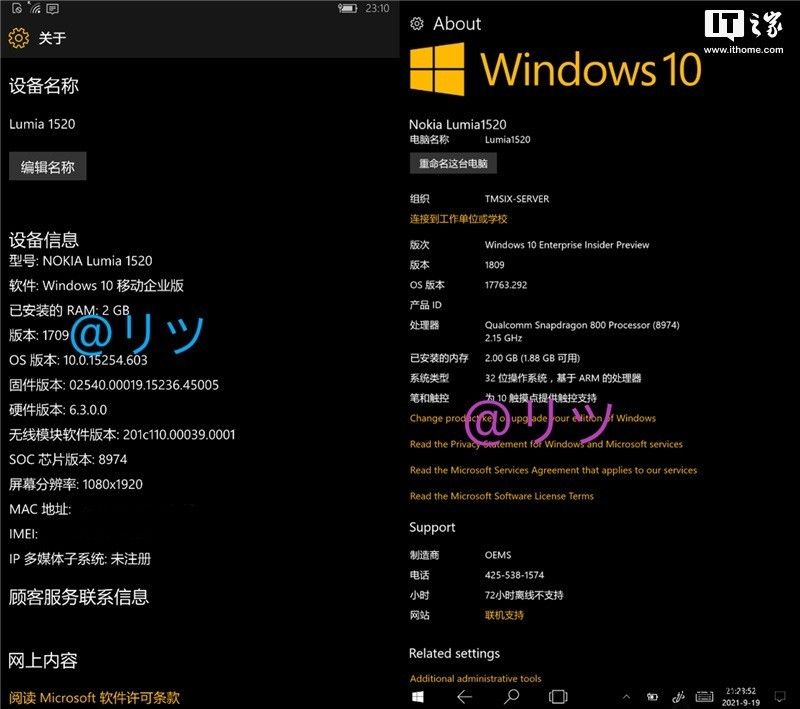Click the 编辑名称 button
This screenshot has width=800, height=709.
pos(47,166)
